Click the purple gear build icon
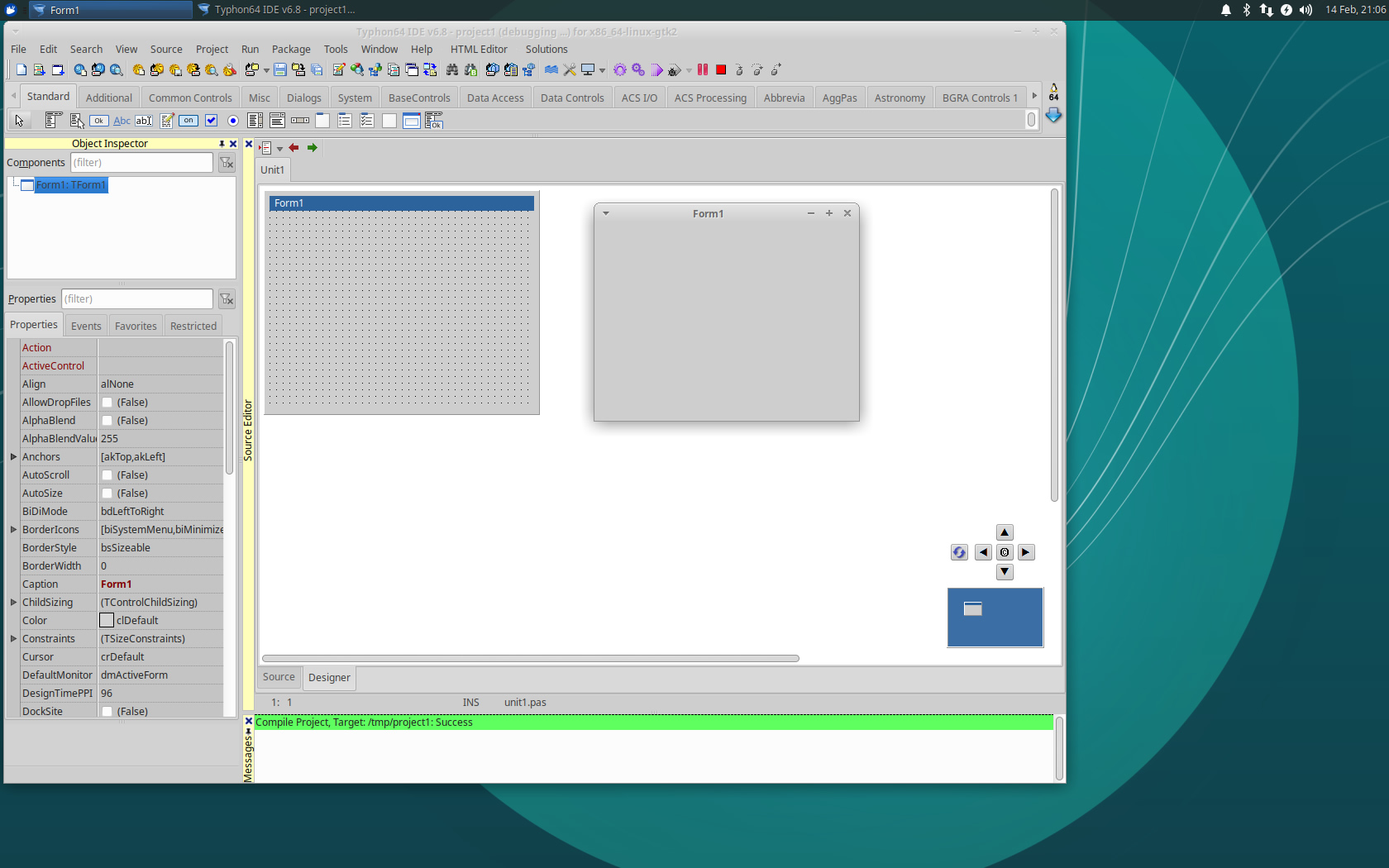 [620, 70]
